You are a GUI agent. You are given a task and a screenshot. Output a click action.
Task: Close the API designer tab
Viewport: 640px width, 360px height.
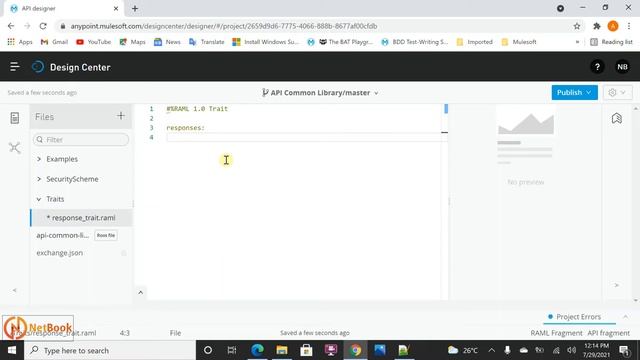coord(116,8)
